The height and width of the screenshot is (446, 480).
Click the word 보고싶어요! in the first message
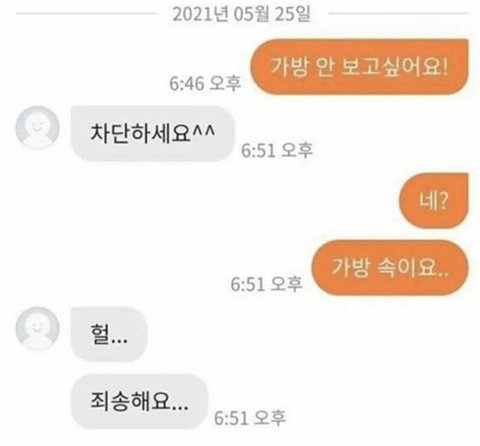[x=394, y=67]
